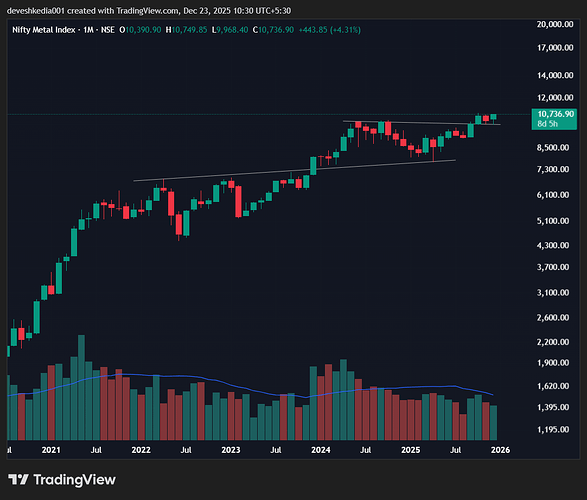Viewport: 587px width, 500px height.
Task: Click the 3,700.00 price axis label
Action: tap(553, 267)
